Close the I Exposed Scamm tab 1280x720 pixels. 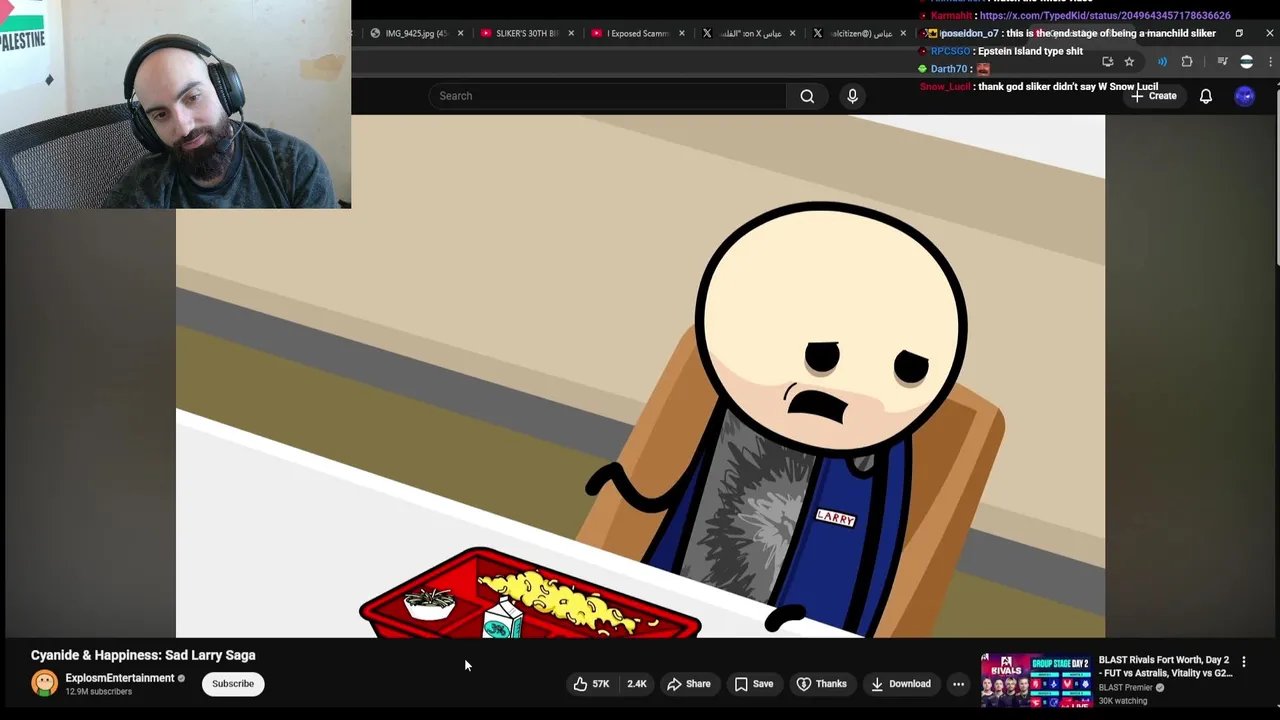(x=682, y=33)
